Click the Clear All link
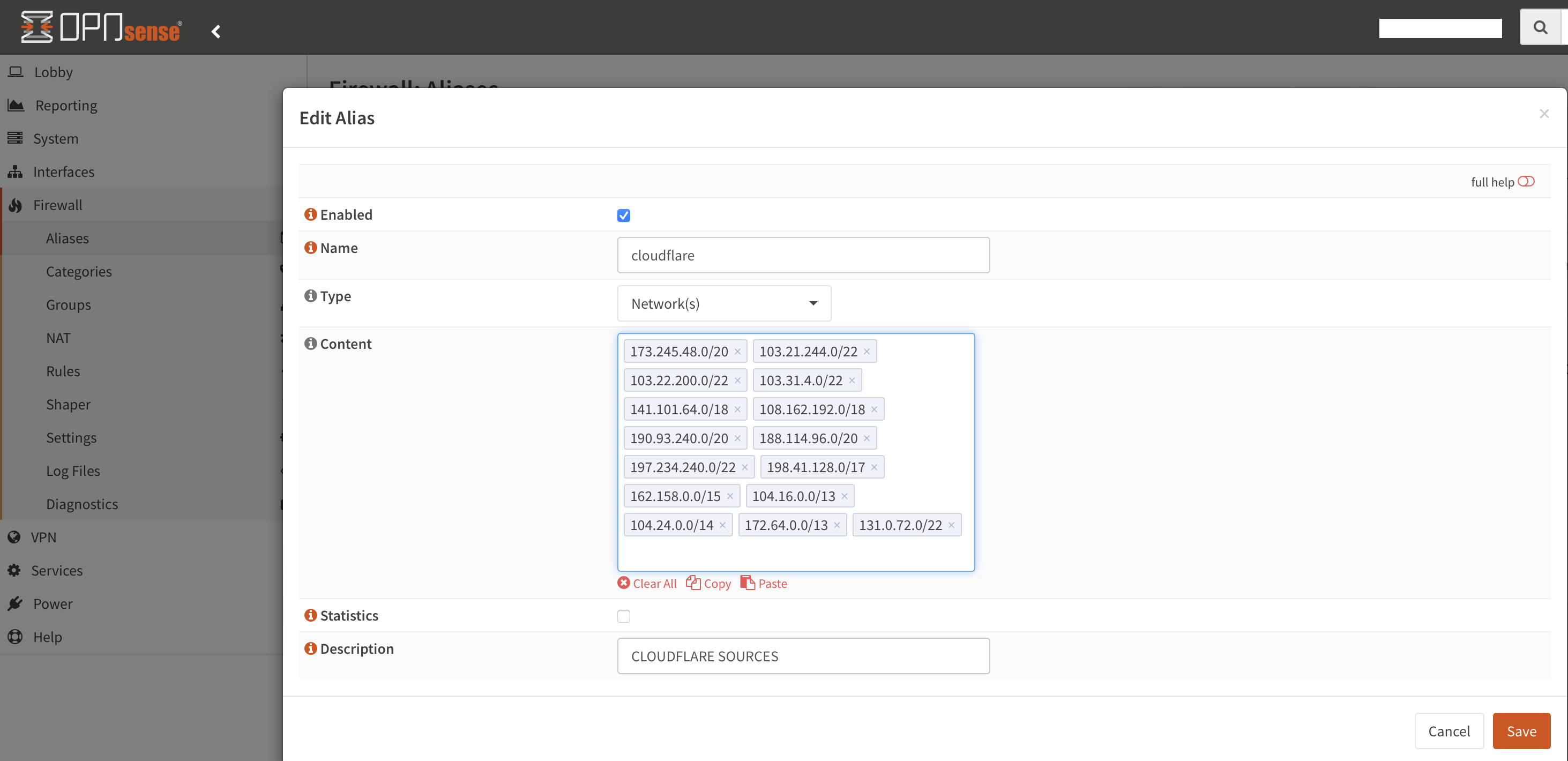Image resolution: width=1568 pixels, height=761 pixels. pyautogui.click(x=648, y=583)
